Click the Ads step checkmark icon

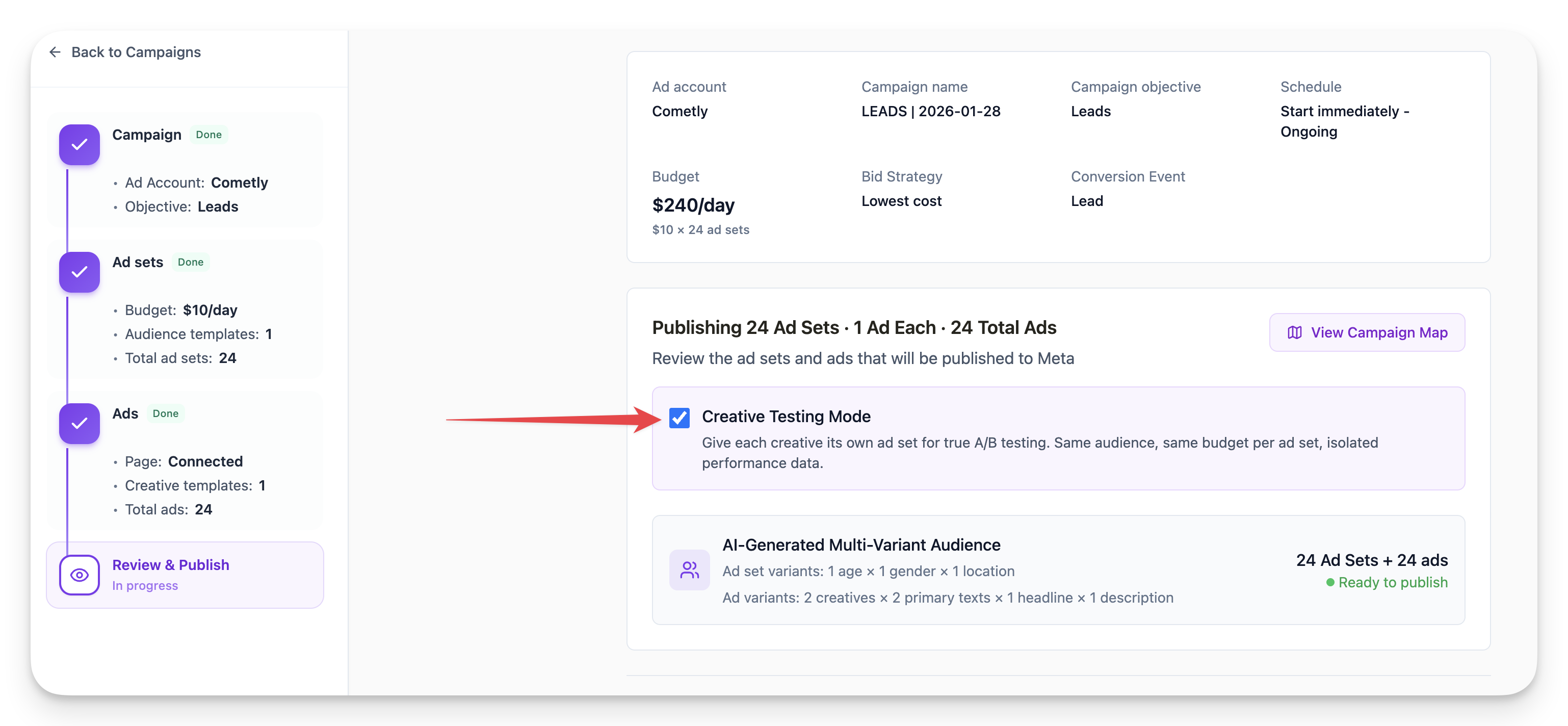point(79,424)
